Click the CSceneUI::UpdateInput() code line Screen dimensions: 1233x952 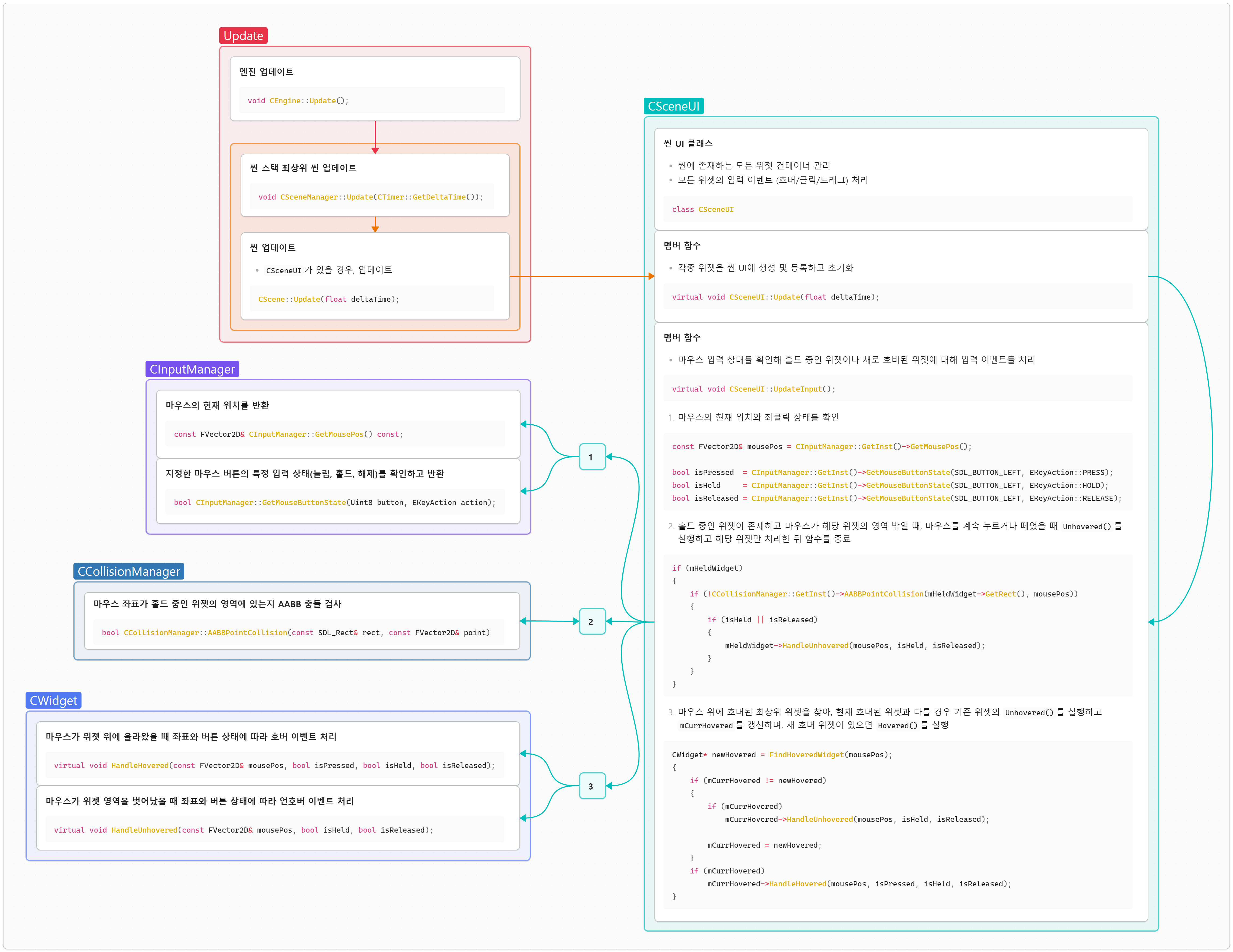point(753,389)
